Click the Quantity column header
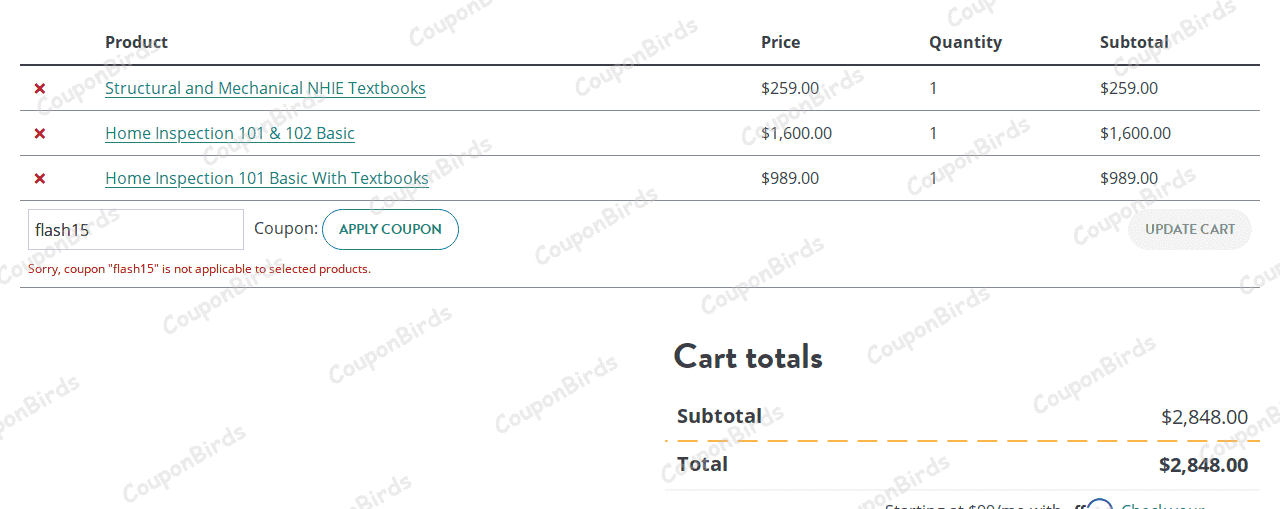Image resolution: width=1280 pixels, height=509 pixels. click(x=965, y=42)
